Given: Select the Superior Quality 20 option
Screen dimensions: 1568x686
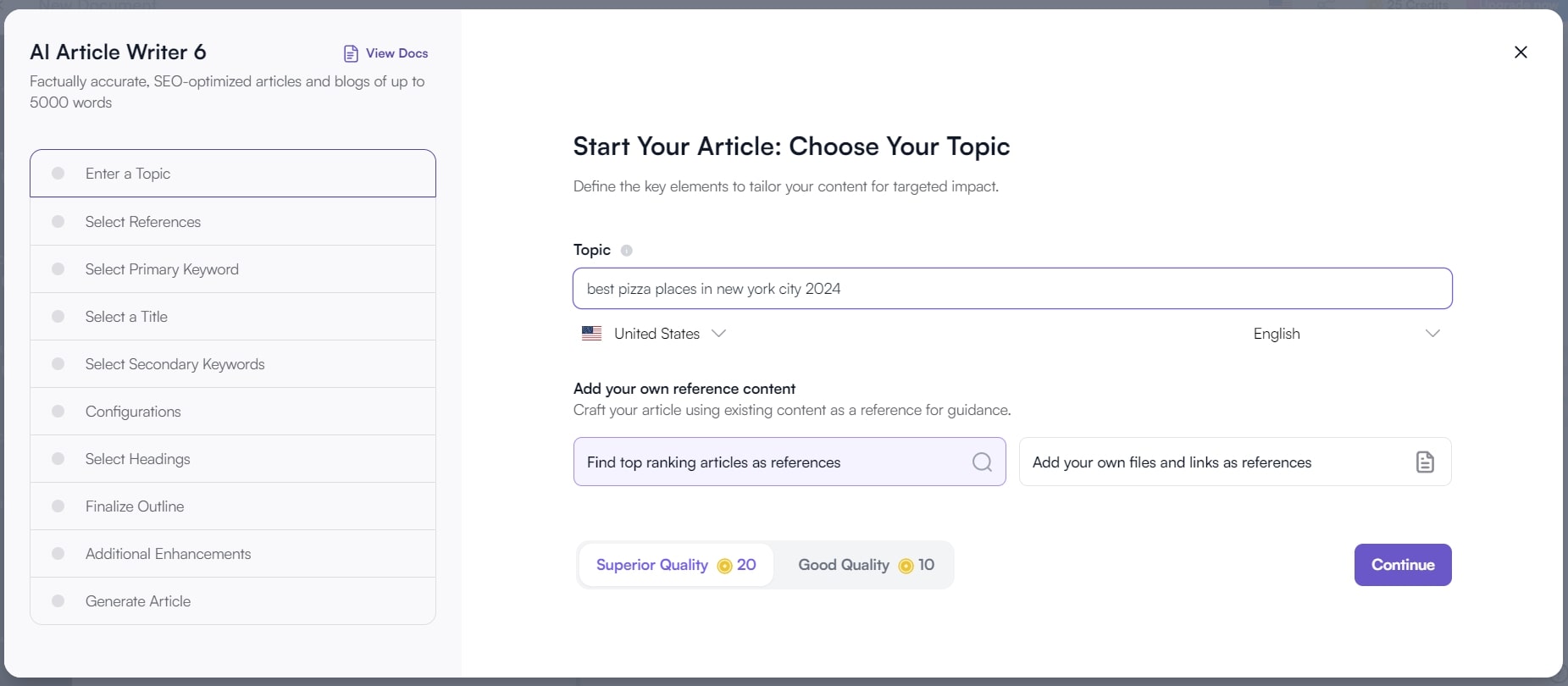Looking at the screenshot, I should click(x=676, y=565).
